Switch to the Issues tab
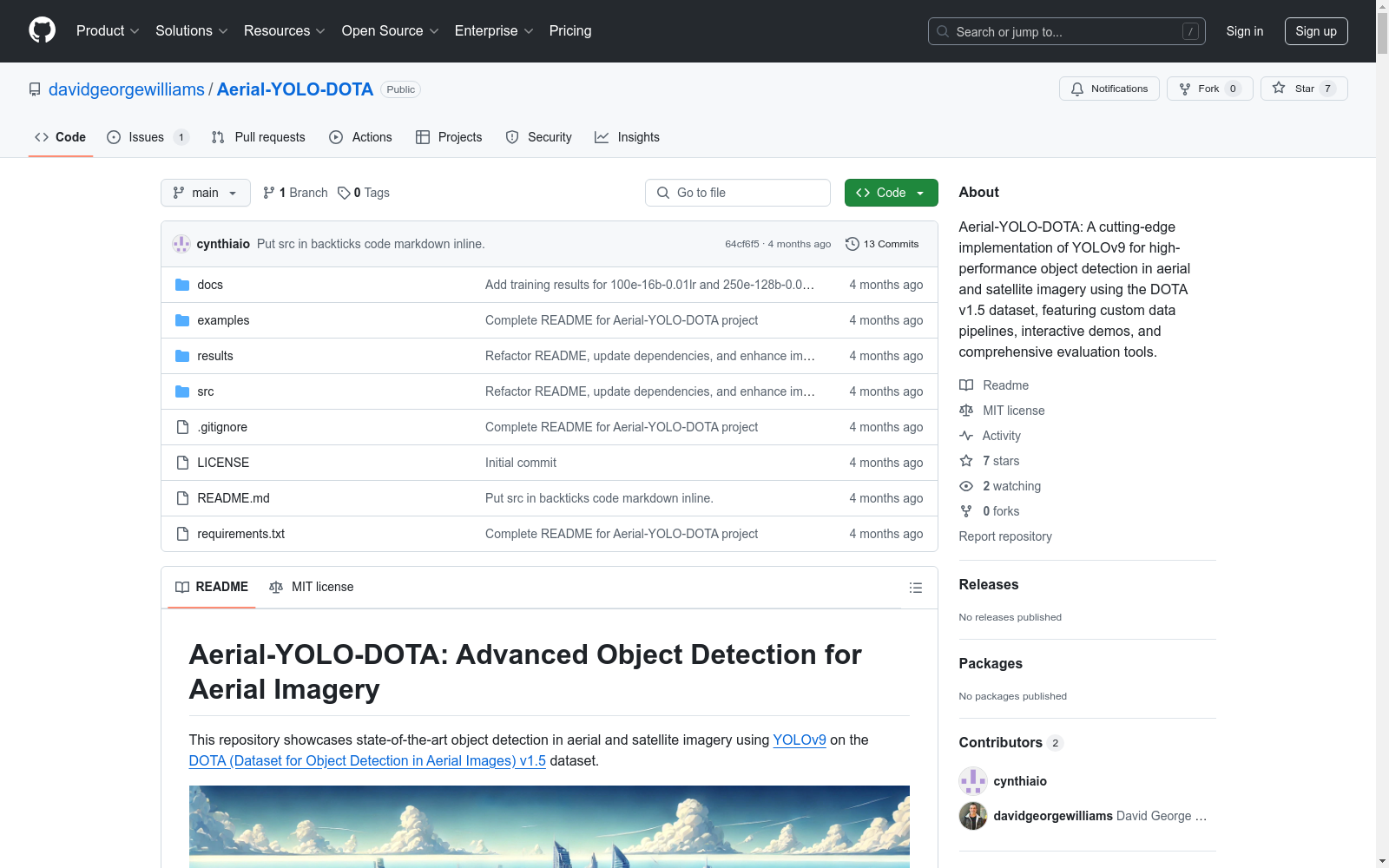Screen dimensions: 1389x868 point(148,137)
